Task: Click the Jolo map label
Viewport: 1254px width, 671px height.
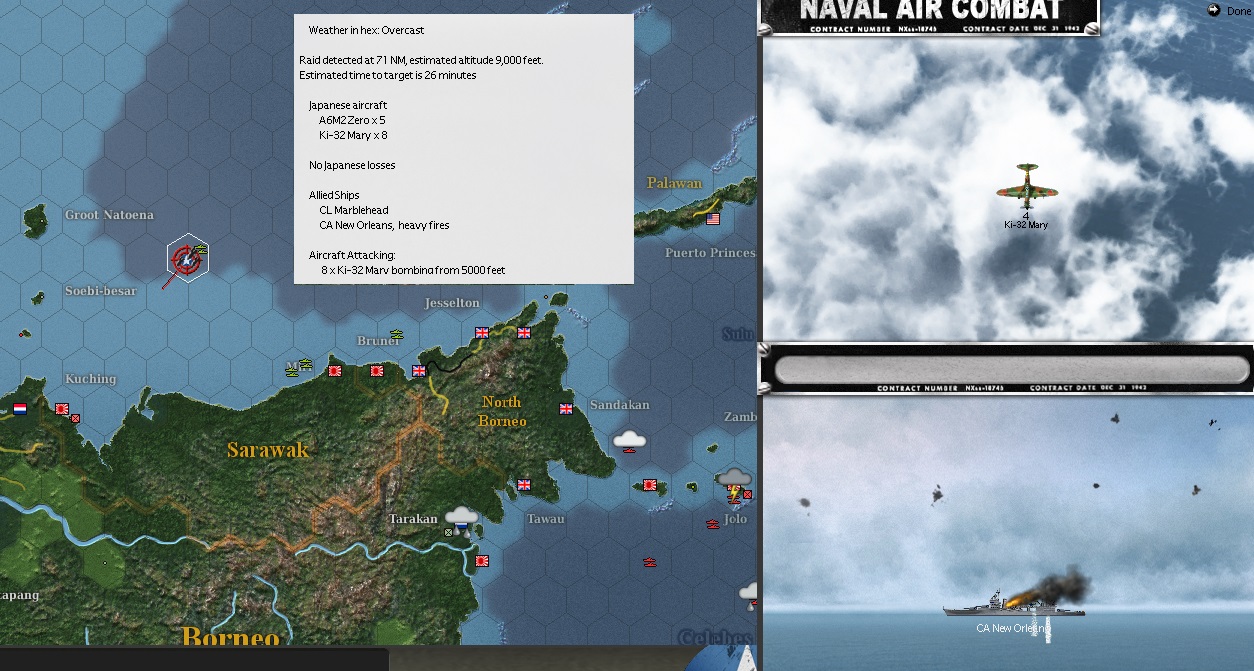Action: (734, 520)
